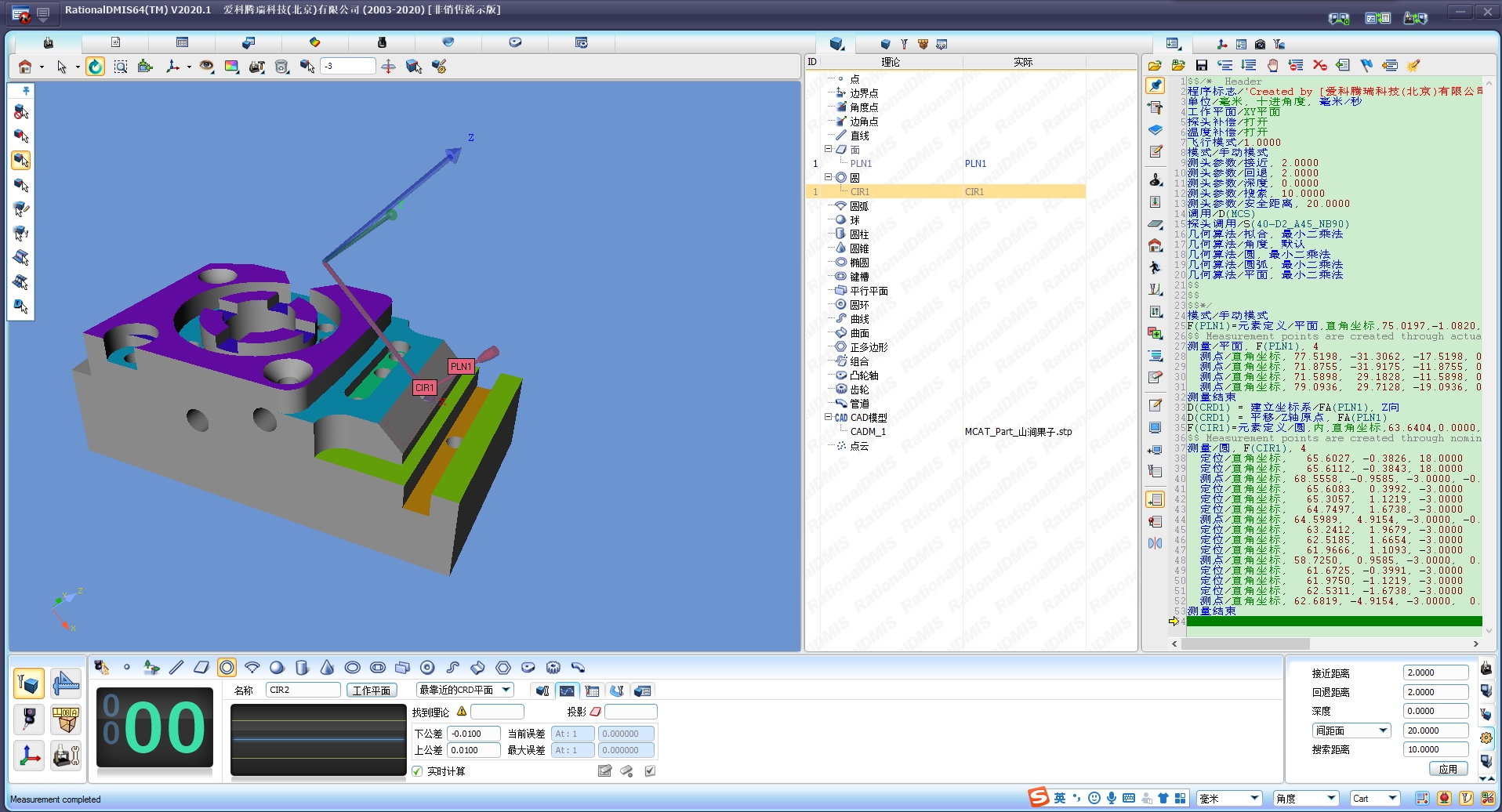Screen dimensions: 1502x812
Task: Toggle the table data view button
Action: pyautogui.click(x=592, y=691)
